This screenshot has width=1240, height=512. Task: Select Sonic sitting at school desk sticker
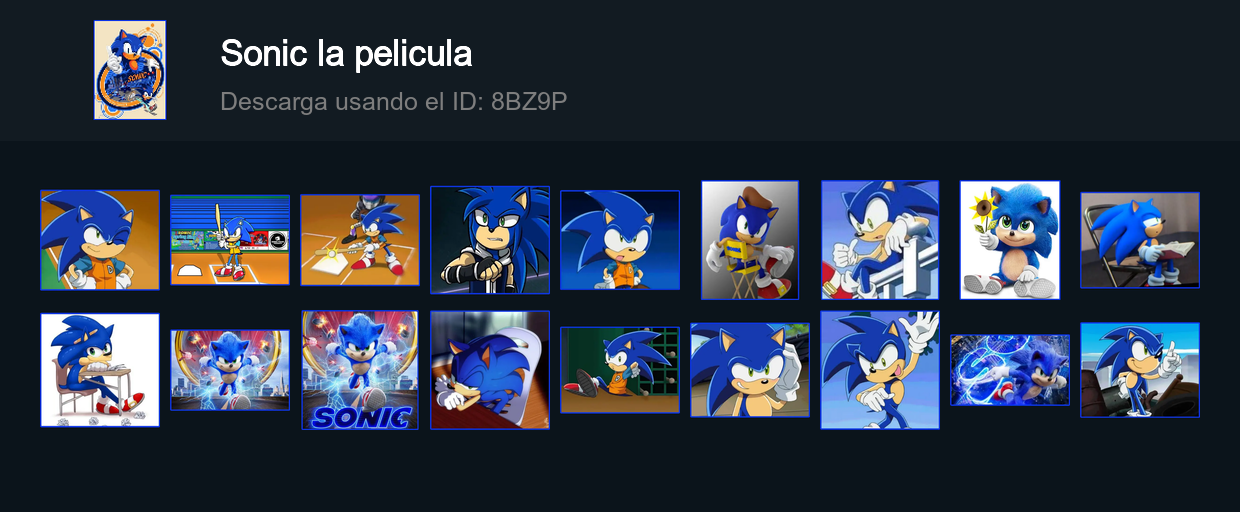(100, 370)
